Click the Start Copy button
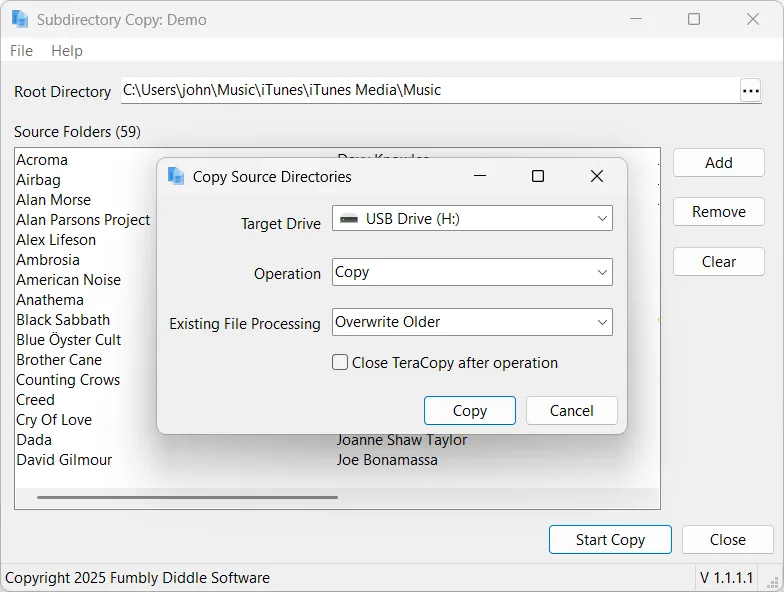The image size is (784, 592). (610, 540)
